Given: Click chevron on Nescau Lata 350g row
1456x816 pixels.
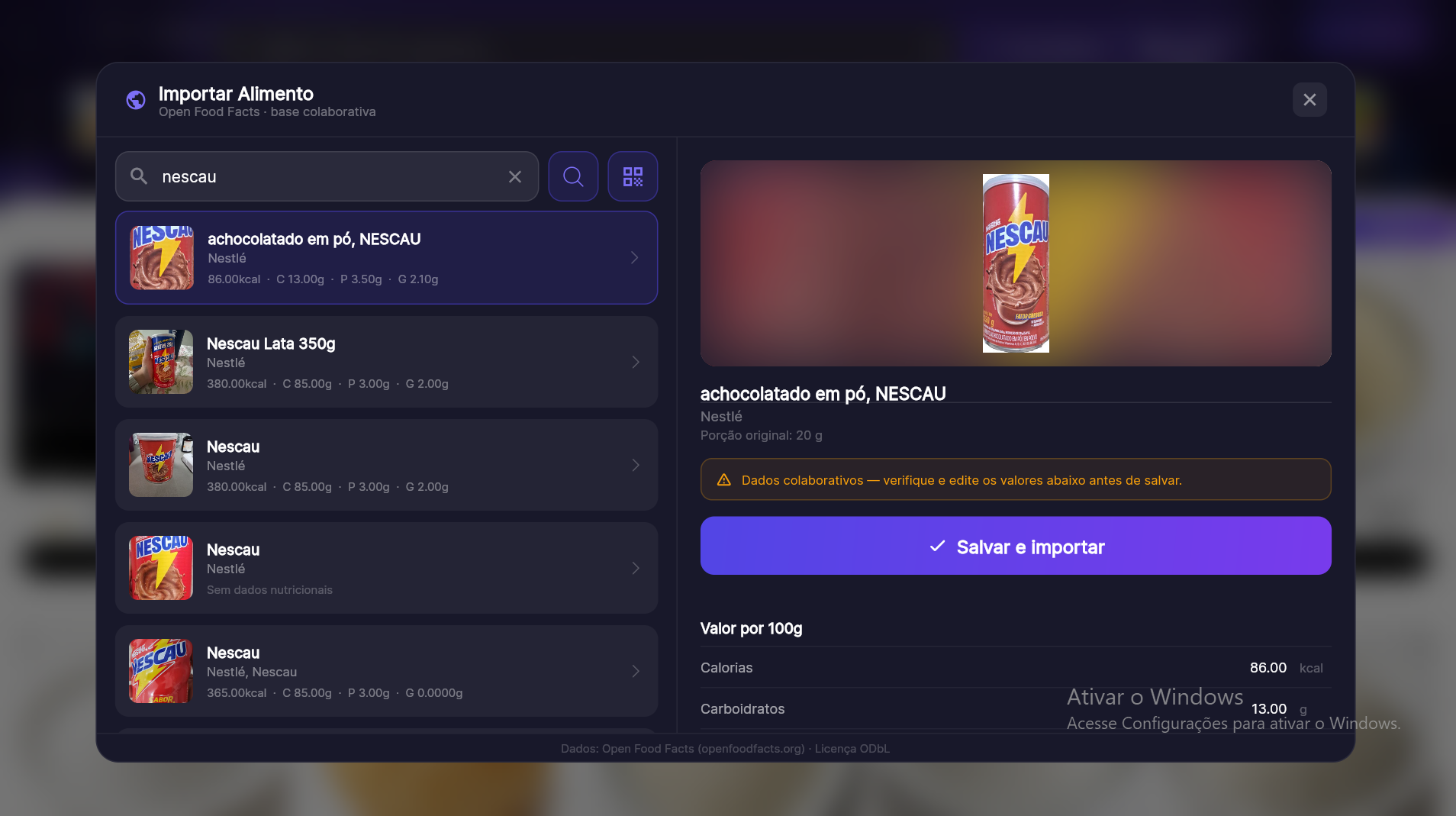Looking at the screenshot, I should pyautogui.click(x=636, y=362).
